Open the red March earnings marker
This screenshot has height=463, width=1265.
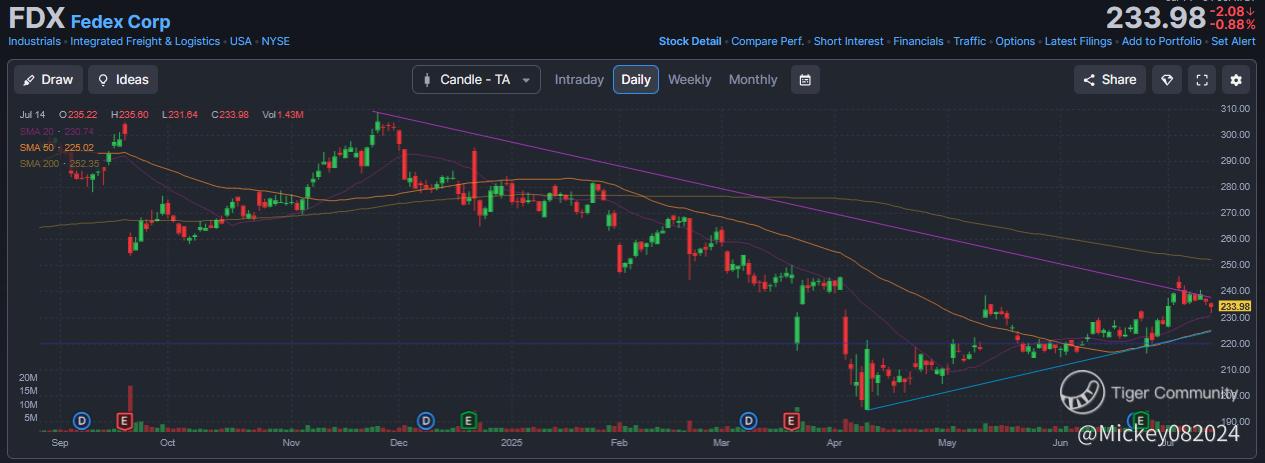pos(791,420)
